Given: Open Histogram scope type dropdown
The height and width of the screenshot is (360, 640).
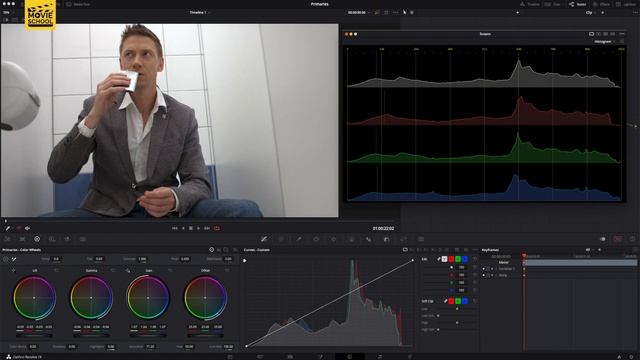Looking at the screenshot, I should (604, 42).
